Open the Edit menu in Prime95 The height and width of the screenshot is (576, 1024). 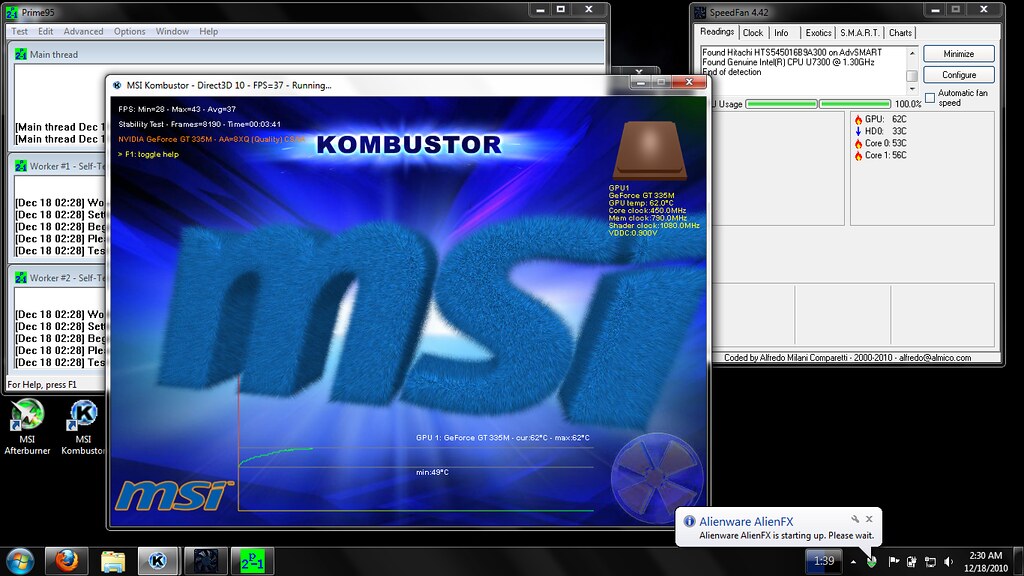pos(46,31)
